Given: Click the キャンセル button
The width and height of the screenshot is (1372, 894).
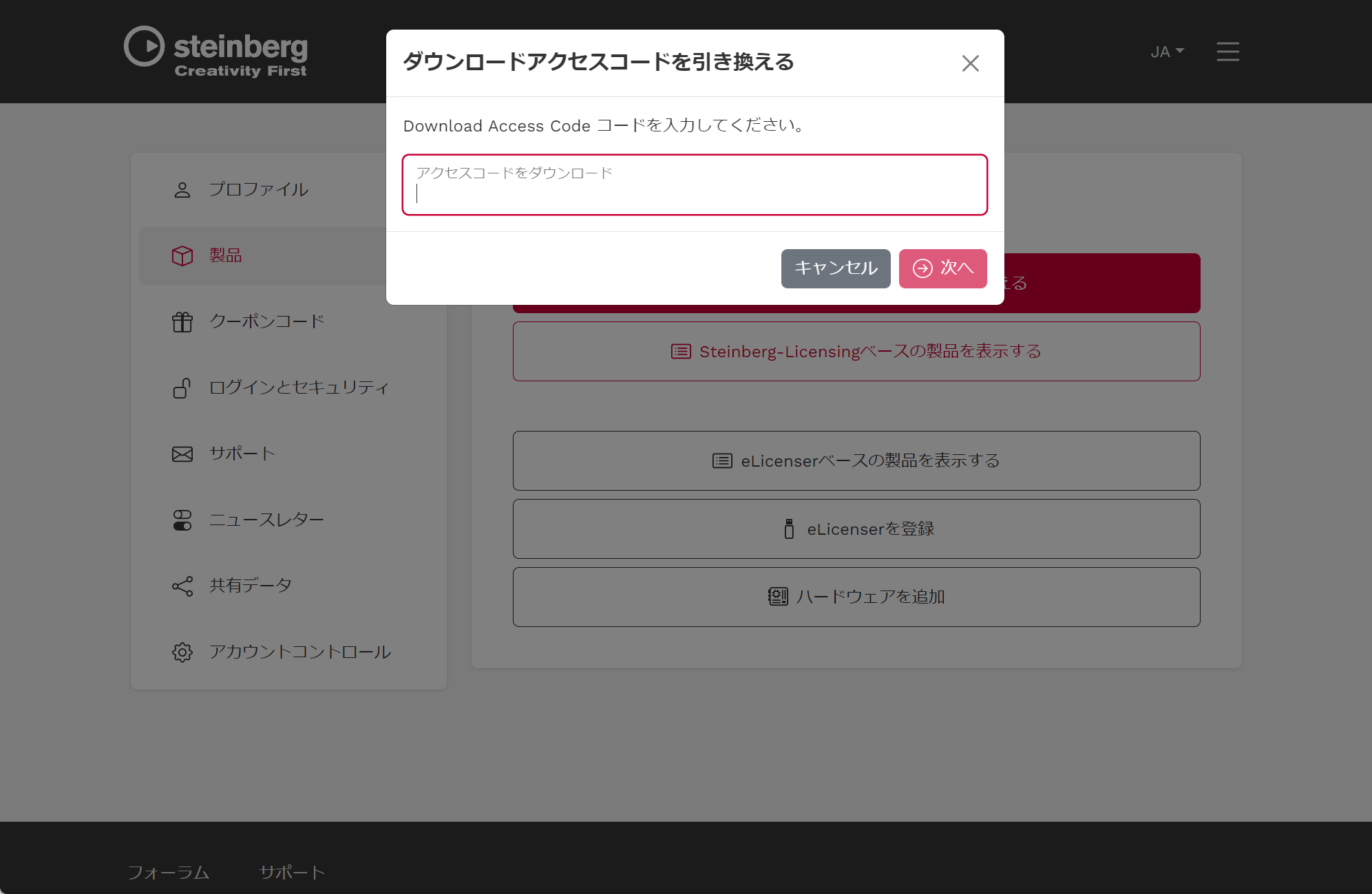Looking at the screenshot, I should point(836,268).
